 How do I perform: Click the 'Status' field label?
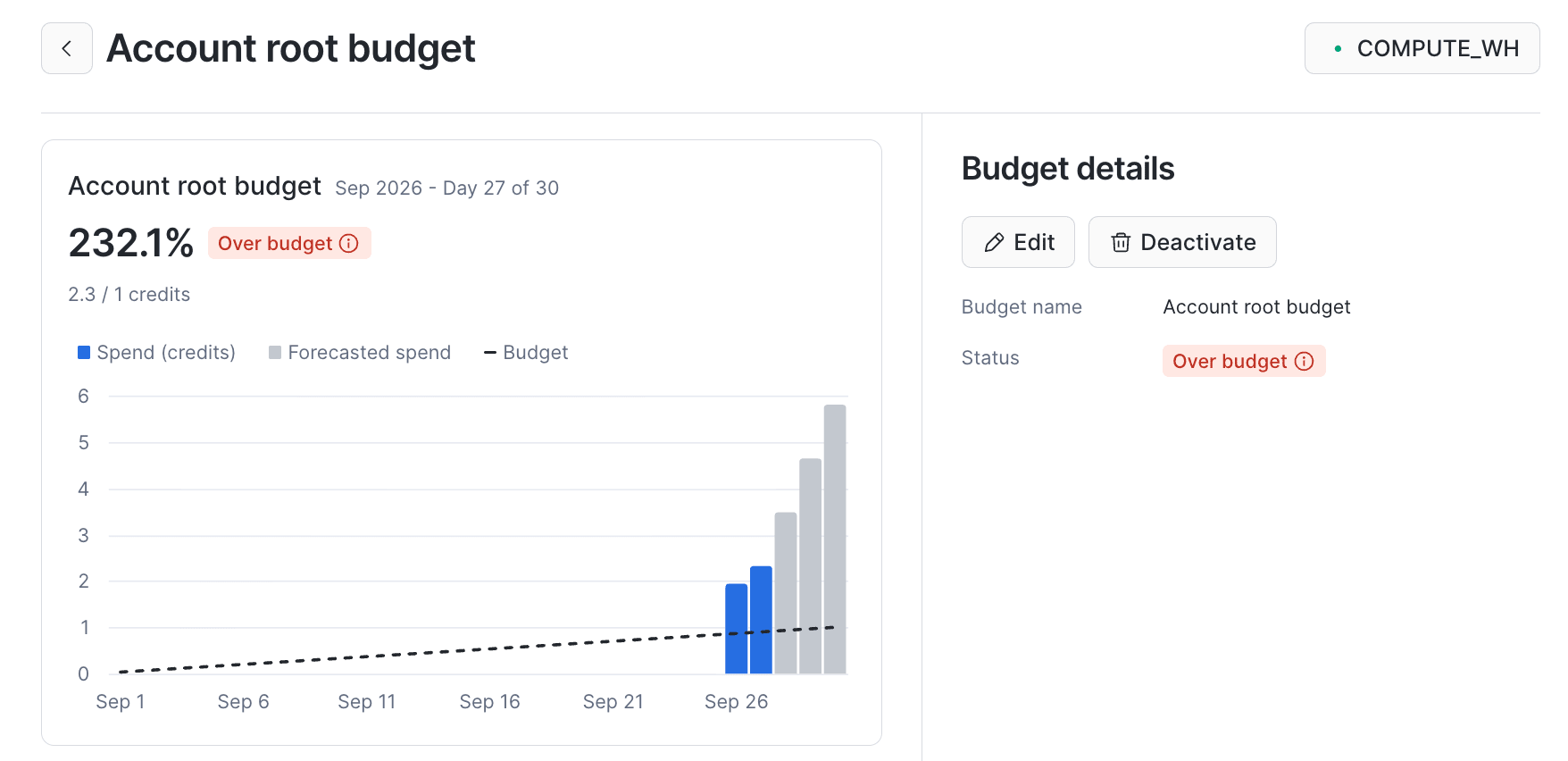pos(990,358)
